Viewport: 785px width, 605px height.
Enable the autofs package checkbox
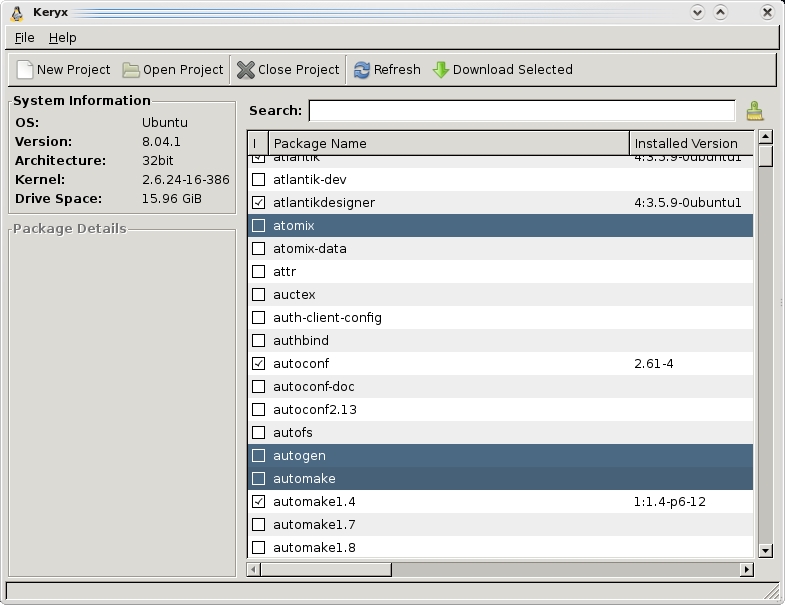coord(259,433)
